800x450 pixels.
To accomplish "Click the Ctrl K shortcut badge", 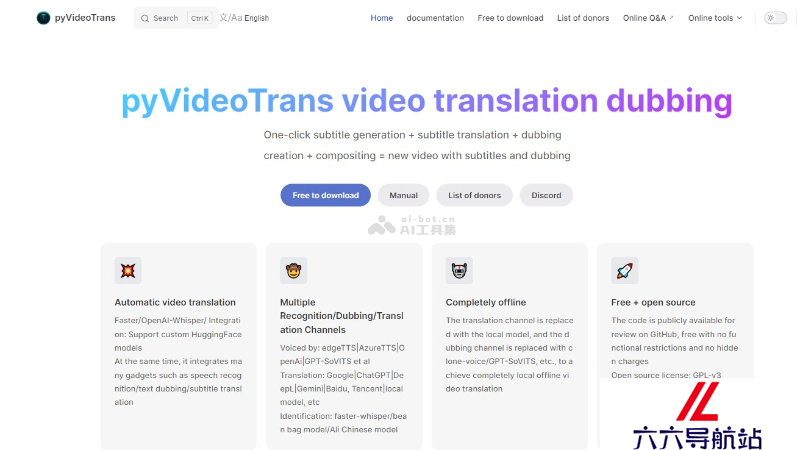I will click(x=199, y=18).
